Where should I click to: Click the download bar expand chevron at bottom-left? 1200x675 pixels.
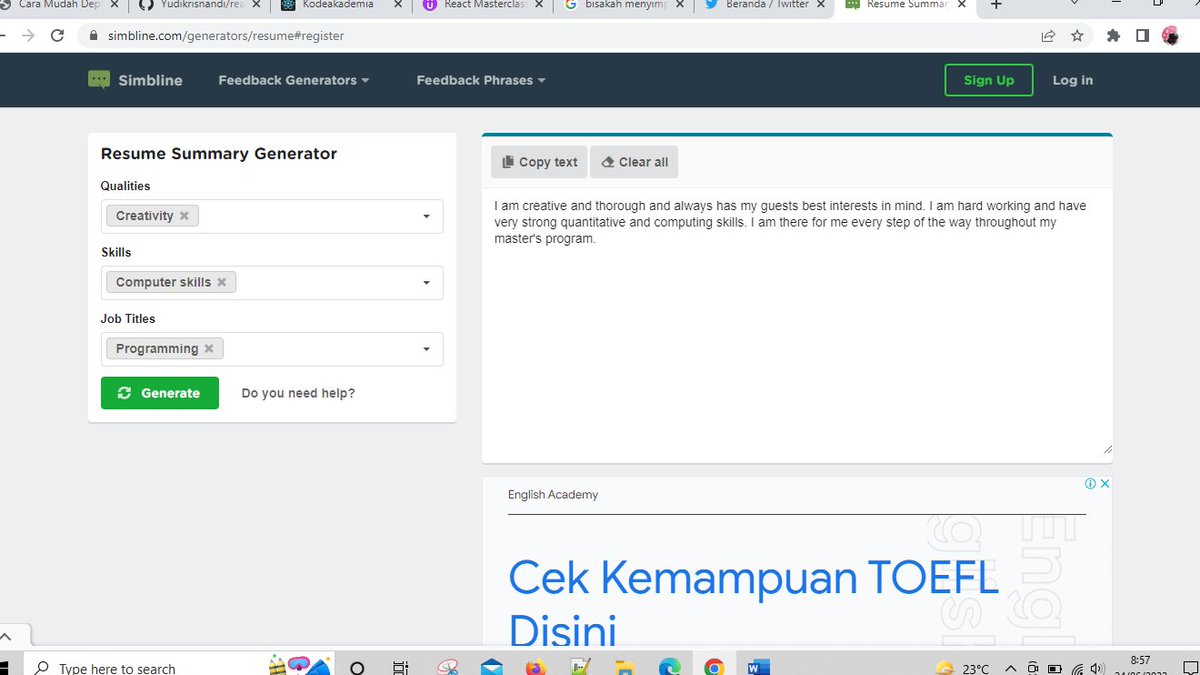(x=5, y=636)
